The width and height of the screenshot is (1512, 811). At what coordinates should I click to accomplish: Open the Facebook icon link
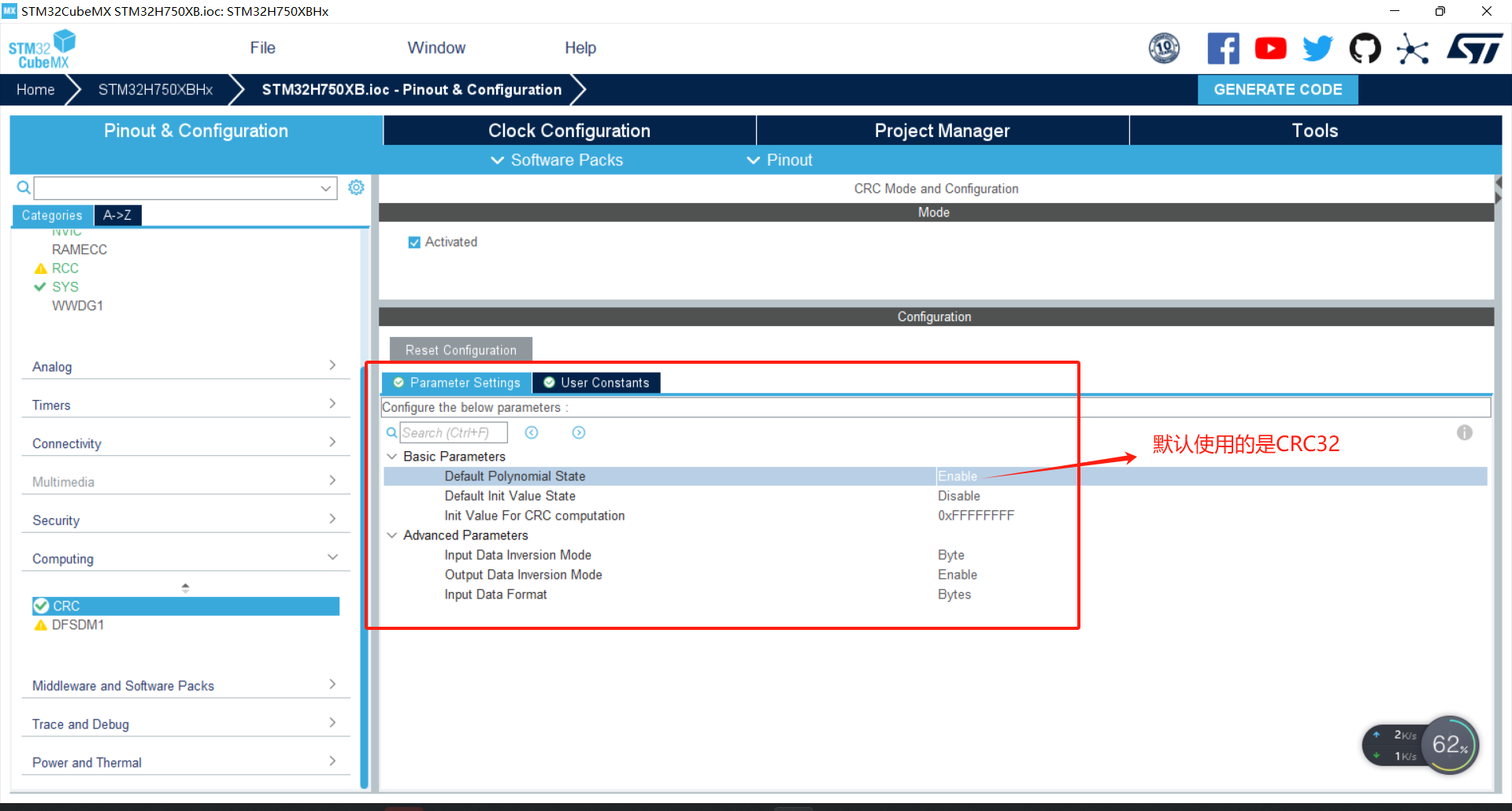tap(1223, 49)
